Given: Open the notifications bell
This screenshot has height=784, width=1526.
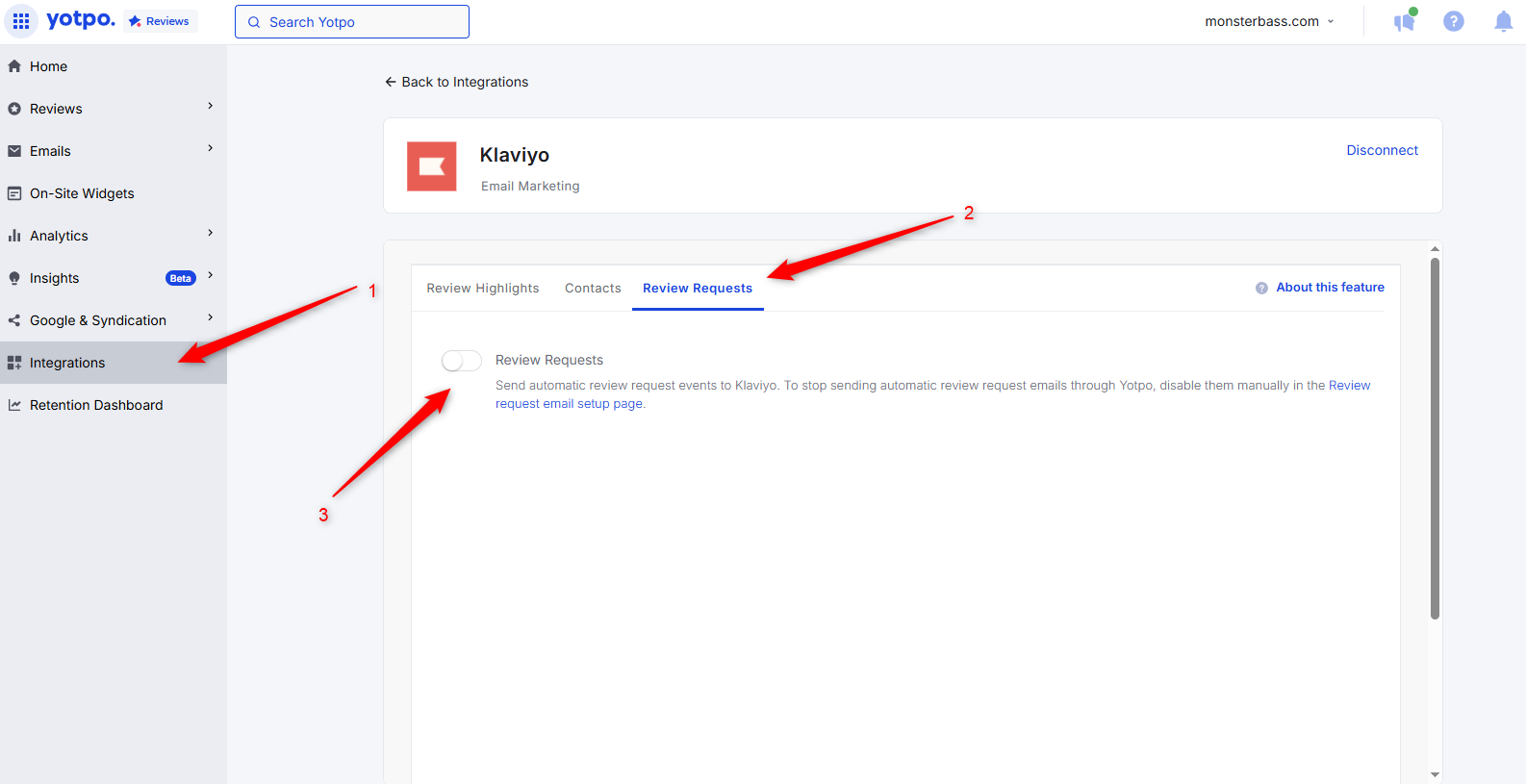Looking at the screenshot, I should pyautogui.click(x=1503, y=21).
